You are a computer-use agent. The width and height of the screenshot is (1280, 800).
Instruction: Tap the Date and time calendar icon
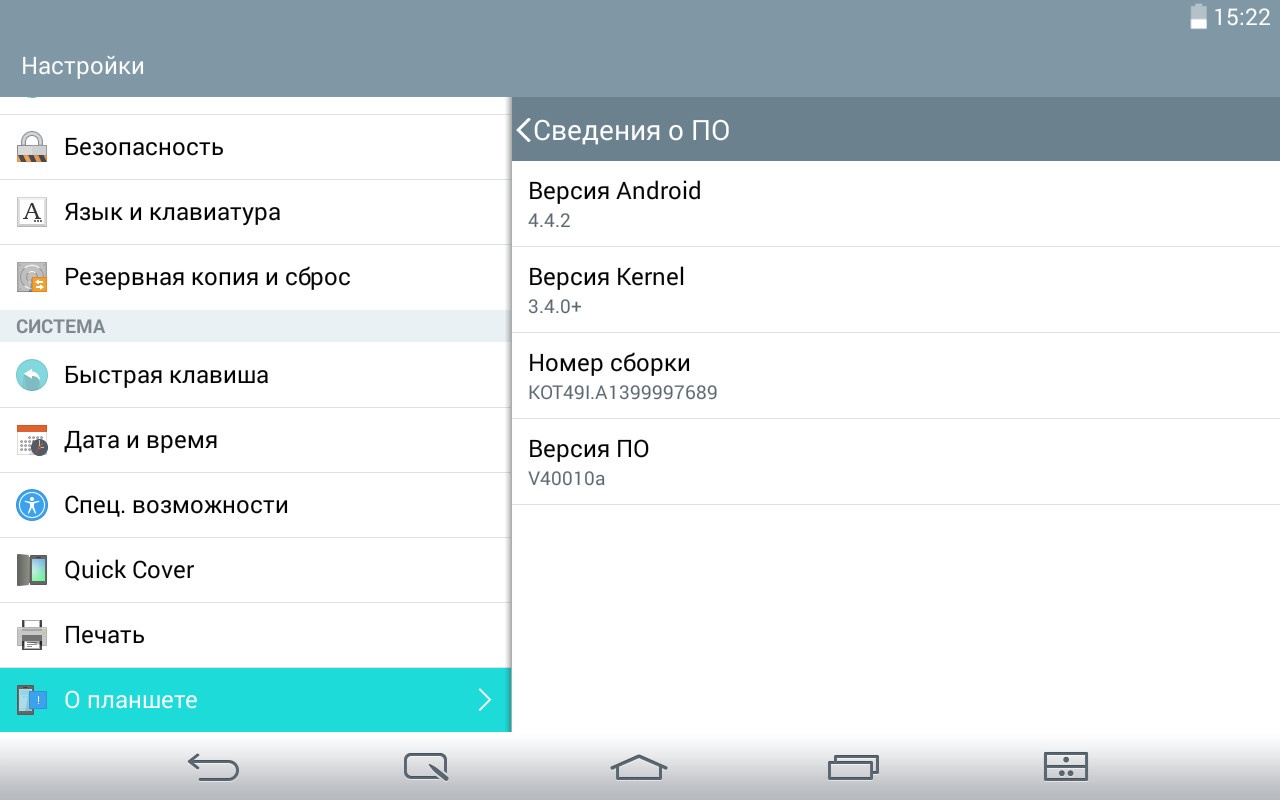click(x=32, y=440)
